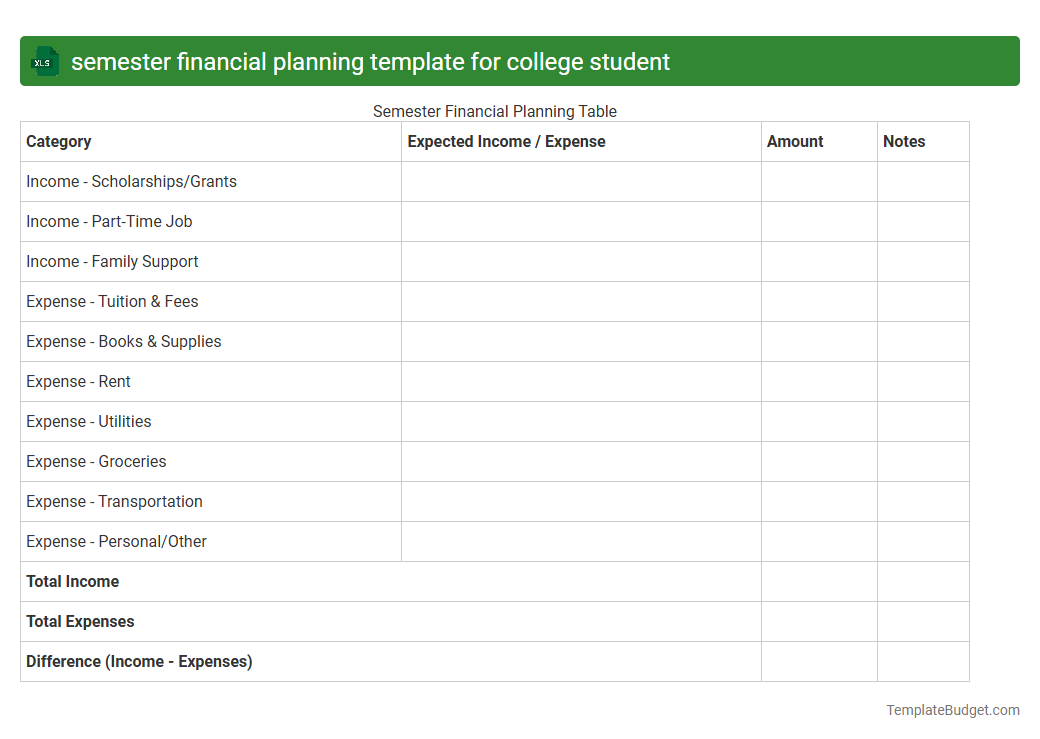Click the Total Expenses row label
Screen dimensions: 1040x739
tap(80, 621)
